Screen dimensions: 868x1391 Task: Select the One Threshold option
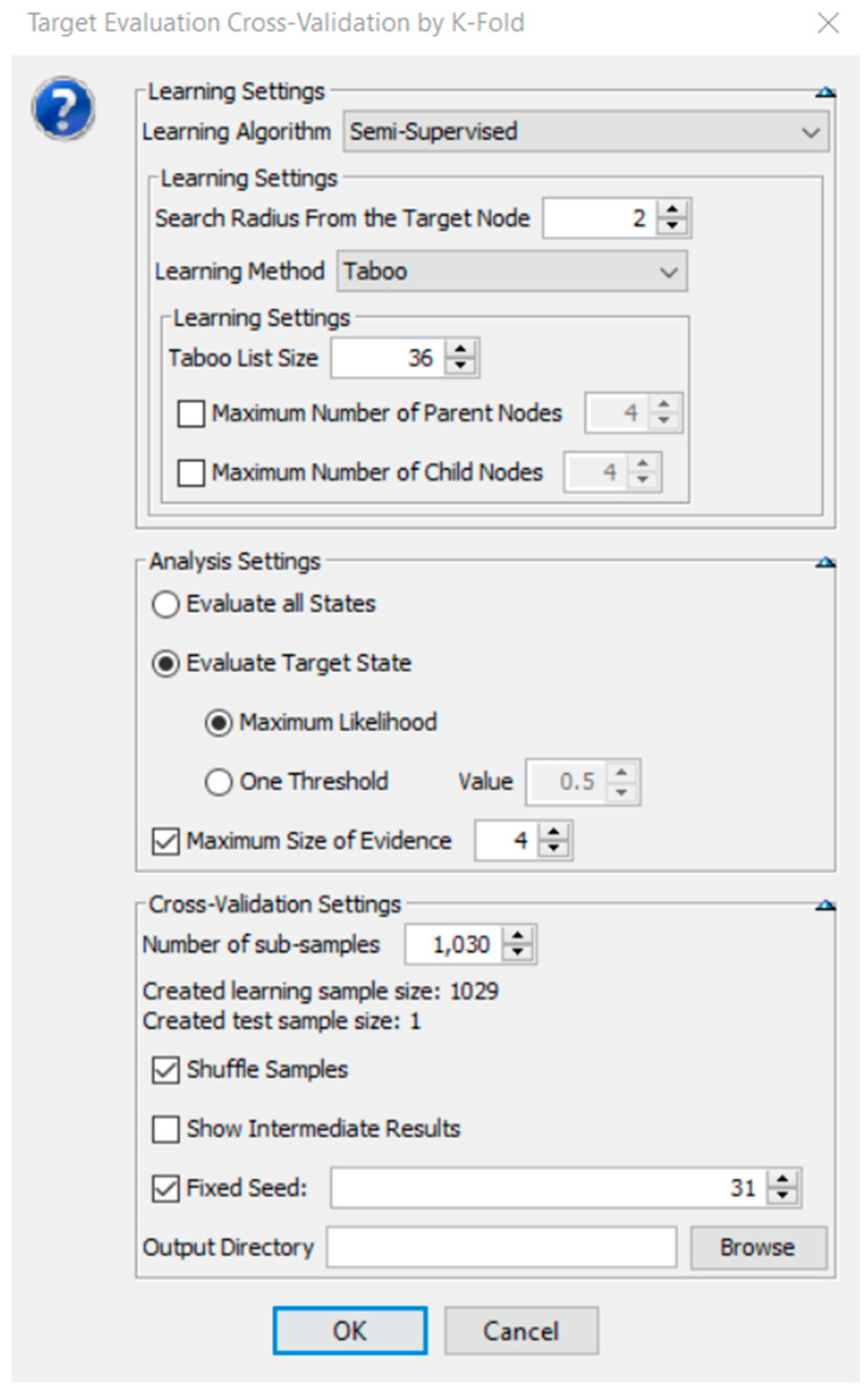[x=219, y=782]
